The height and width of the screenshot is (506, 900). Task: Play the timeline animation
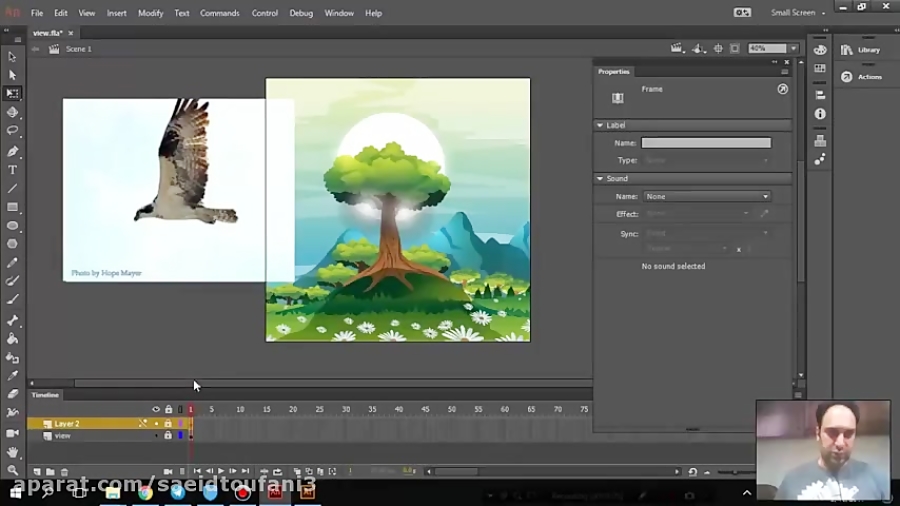point(221,472)
